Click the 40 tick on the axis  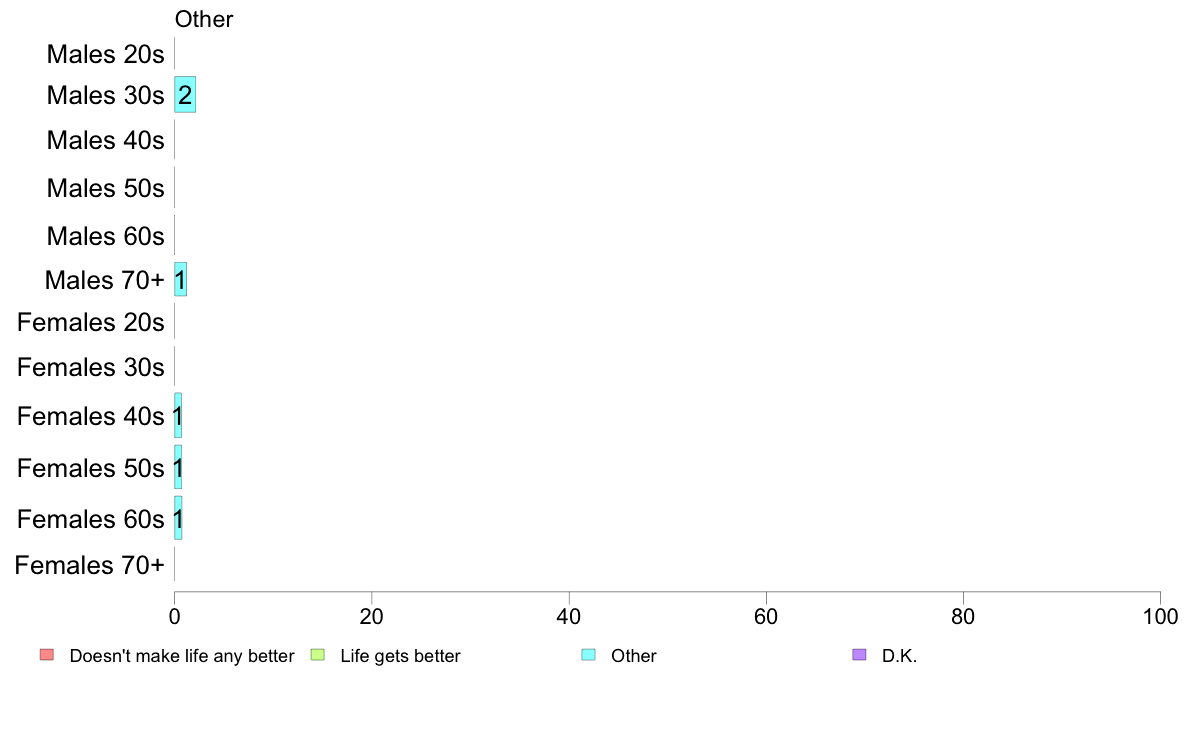(569, 616)
